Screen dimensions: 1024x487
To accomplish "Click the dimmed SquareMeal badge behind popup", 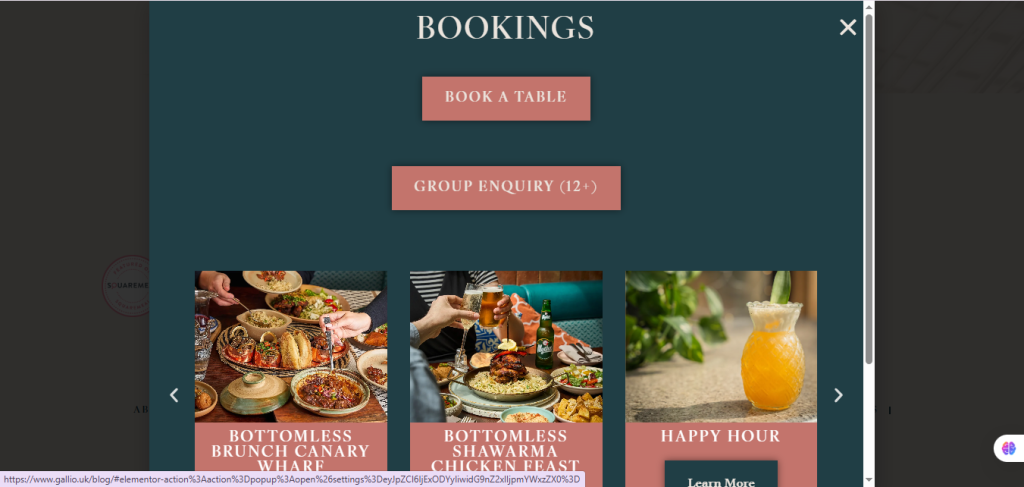I will coord(126,286).
